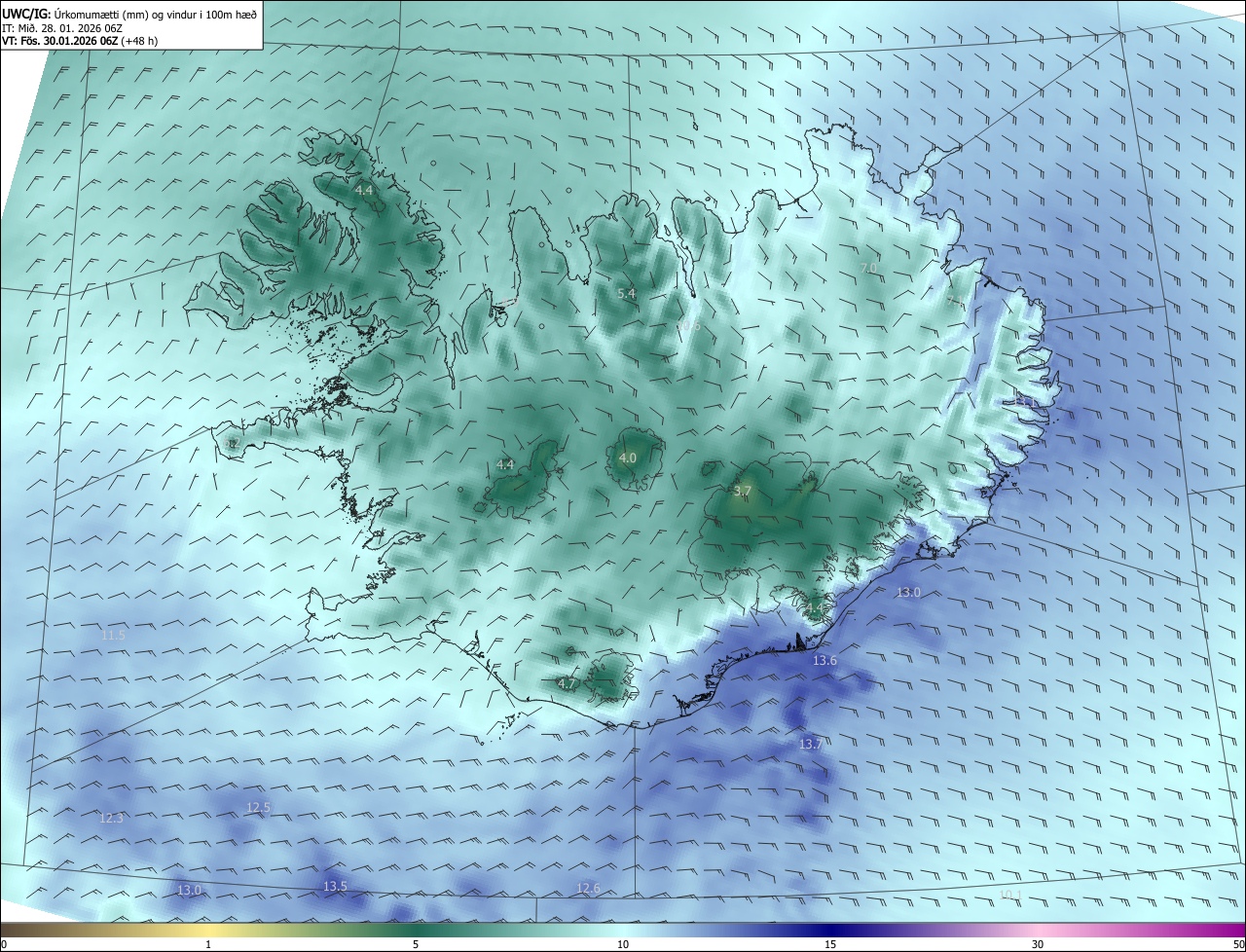The width and height of the screenshot is (1246, 952).
Task: Click the "50" tick on the colour scale
Action: [x=1238, y=944]
